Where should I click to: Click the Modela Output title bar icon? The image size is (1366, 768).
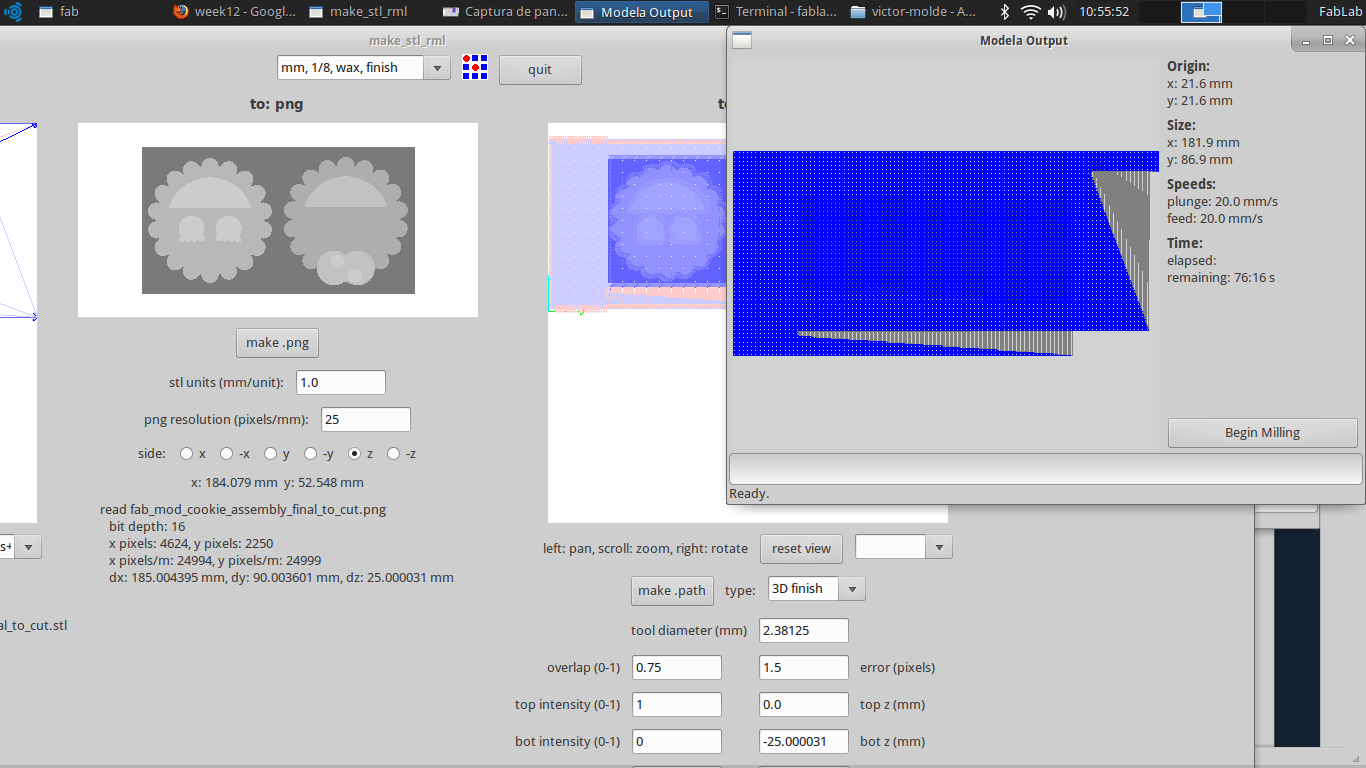coord(740,40)
